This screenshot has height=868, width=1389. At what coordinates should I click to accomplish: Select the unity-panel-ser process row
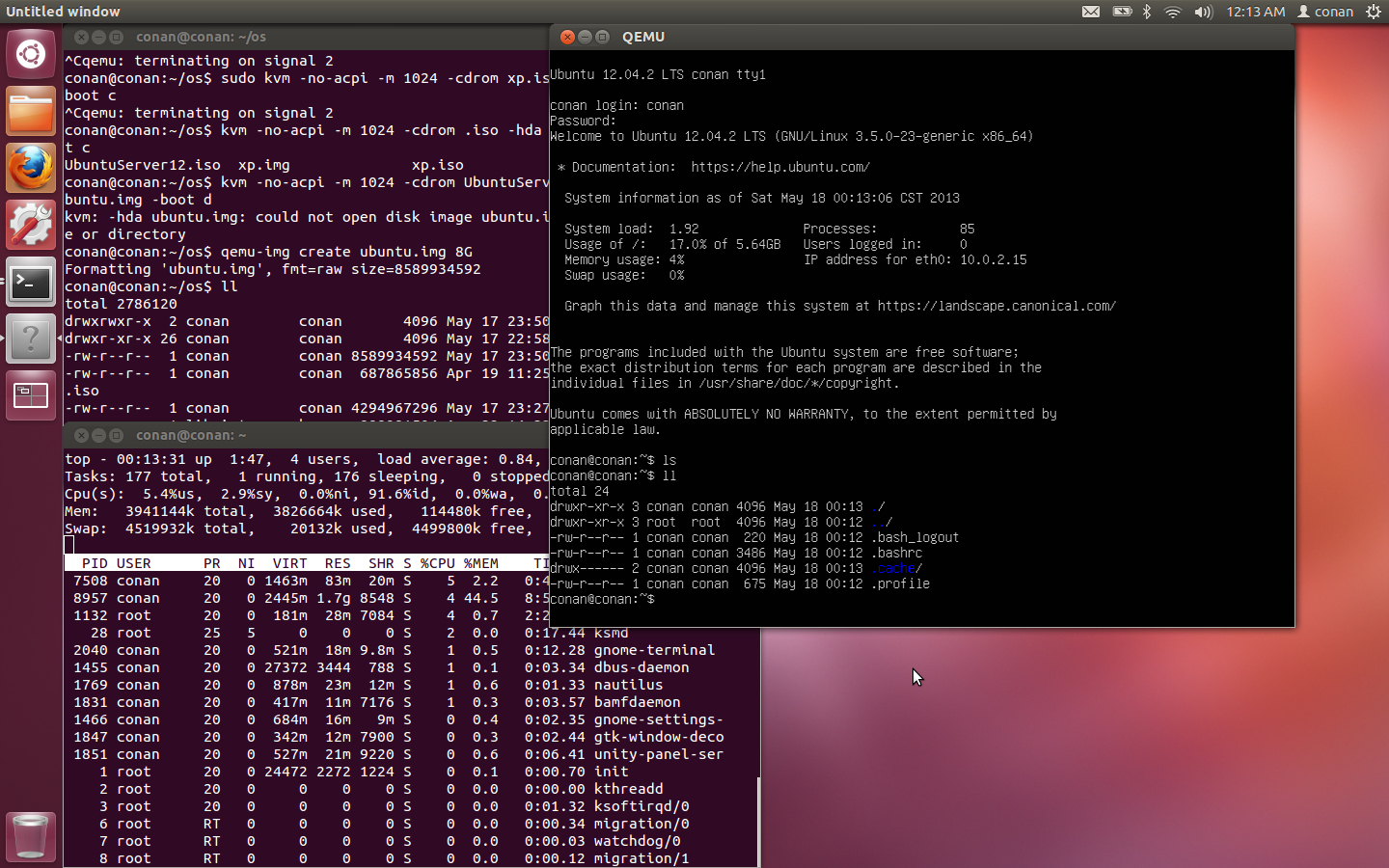click(412, 754)
